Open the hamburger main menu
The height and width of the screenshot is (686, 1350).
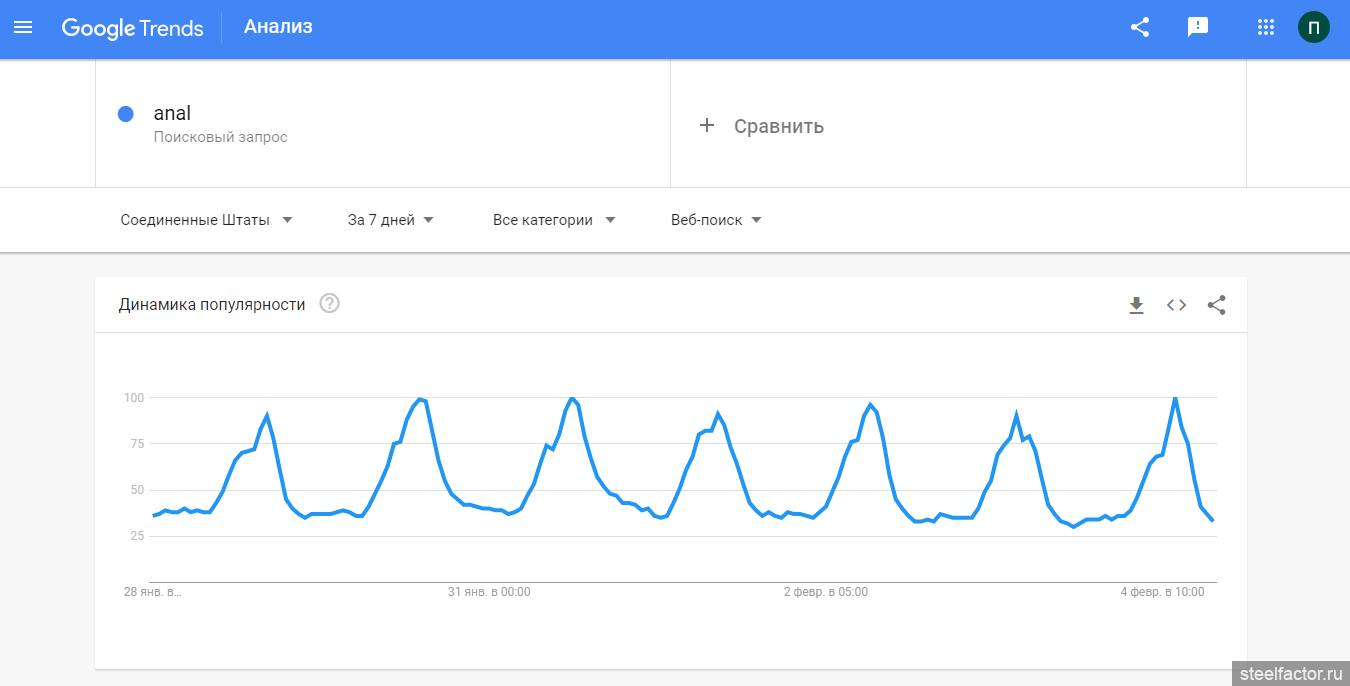[23, 28]
